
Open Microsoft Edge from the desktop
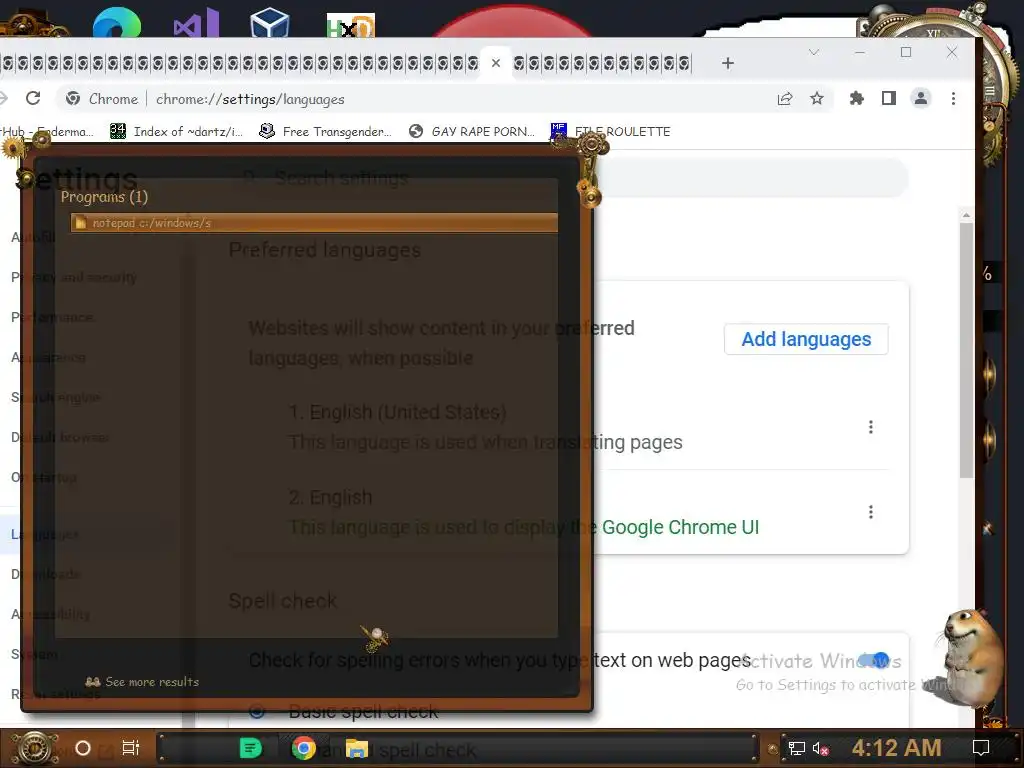117,22
